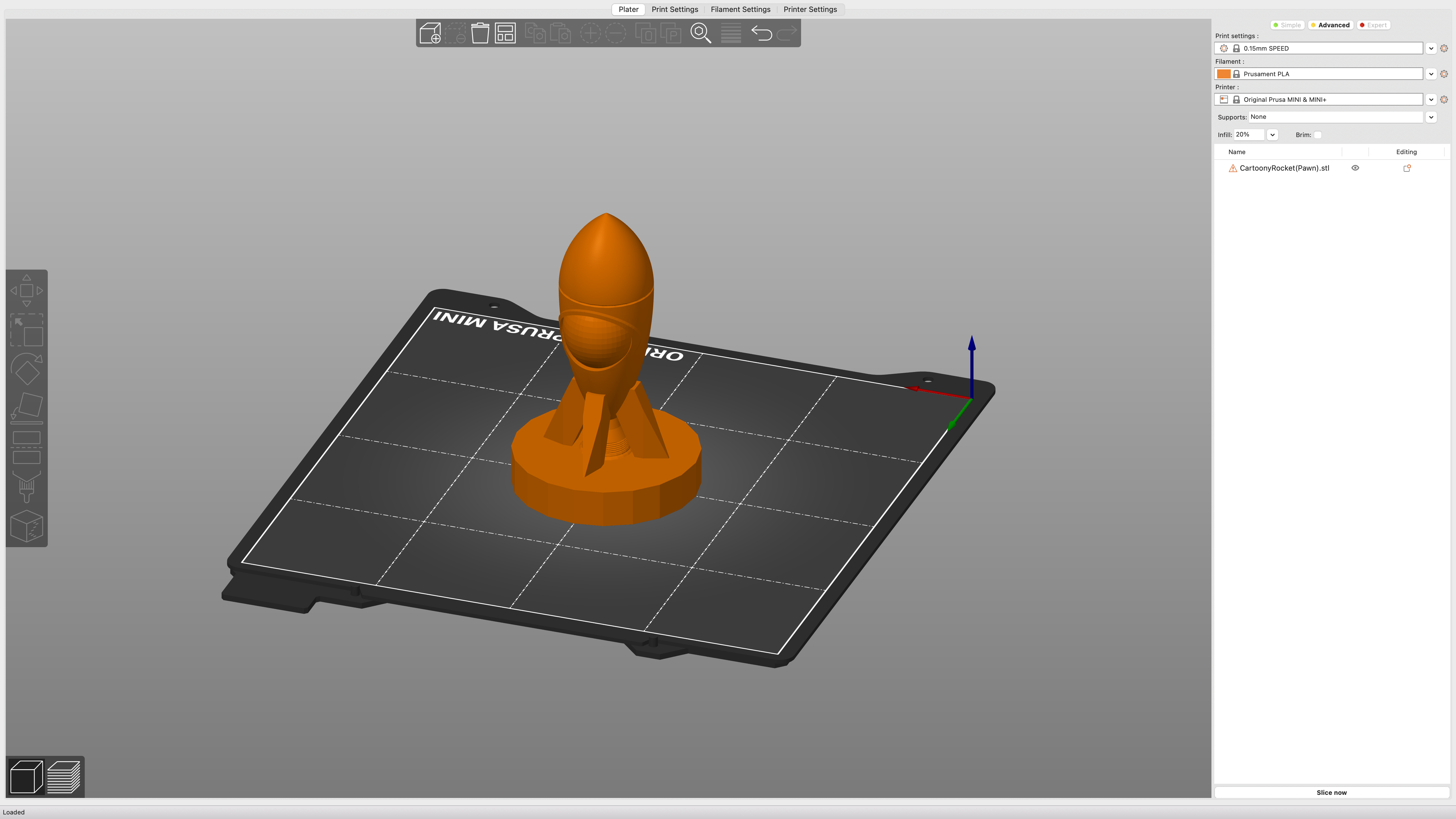Select the Place on face tool

tap(26, 408)
